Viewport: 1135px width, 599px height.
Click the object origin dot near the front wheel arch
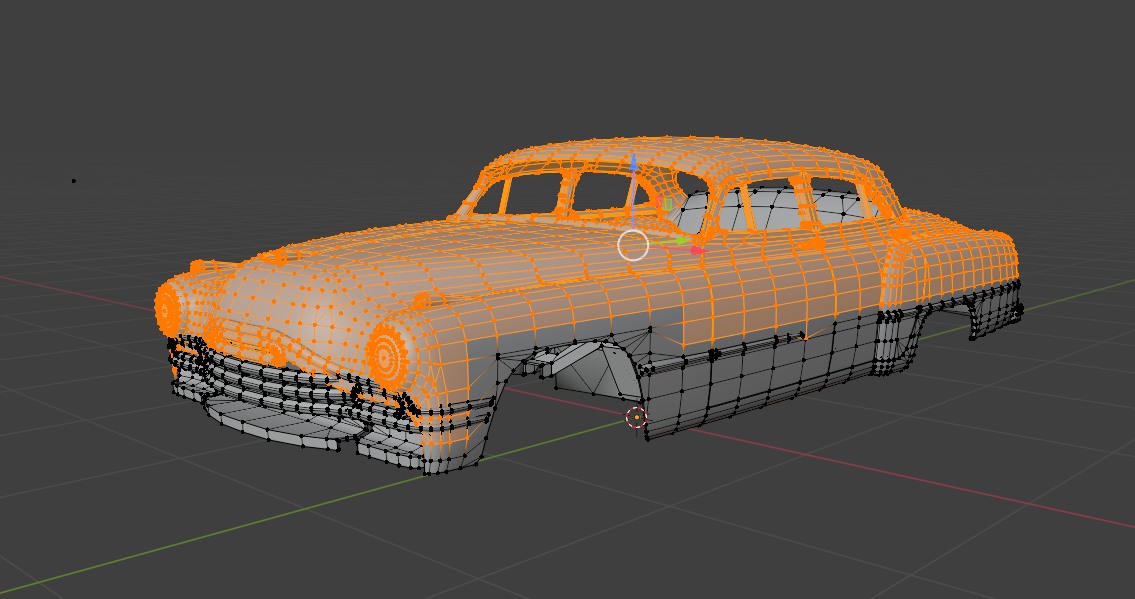[x=636, y=417]
